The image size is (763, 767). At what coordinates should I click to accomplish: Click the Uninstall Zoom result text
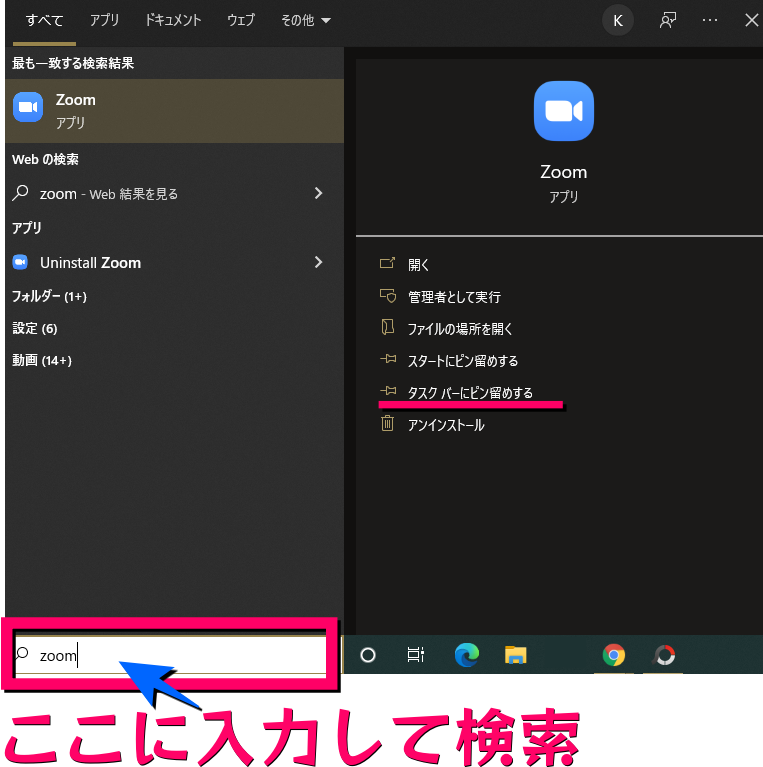coord(90,263)
